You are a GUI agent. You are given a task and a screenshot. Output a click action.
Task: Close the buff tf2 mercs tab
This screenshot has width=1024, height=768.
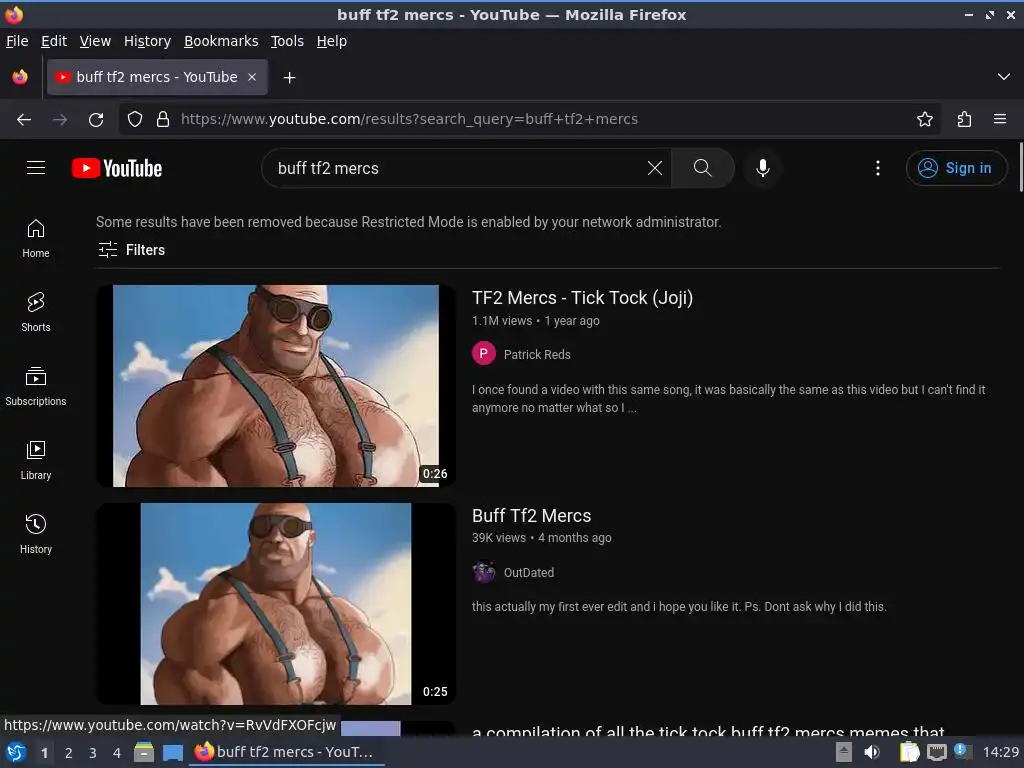pyautogui.click(x=251, y=77)
